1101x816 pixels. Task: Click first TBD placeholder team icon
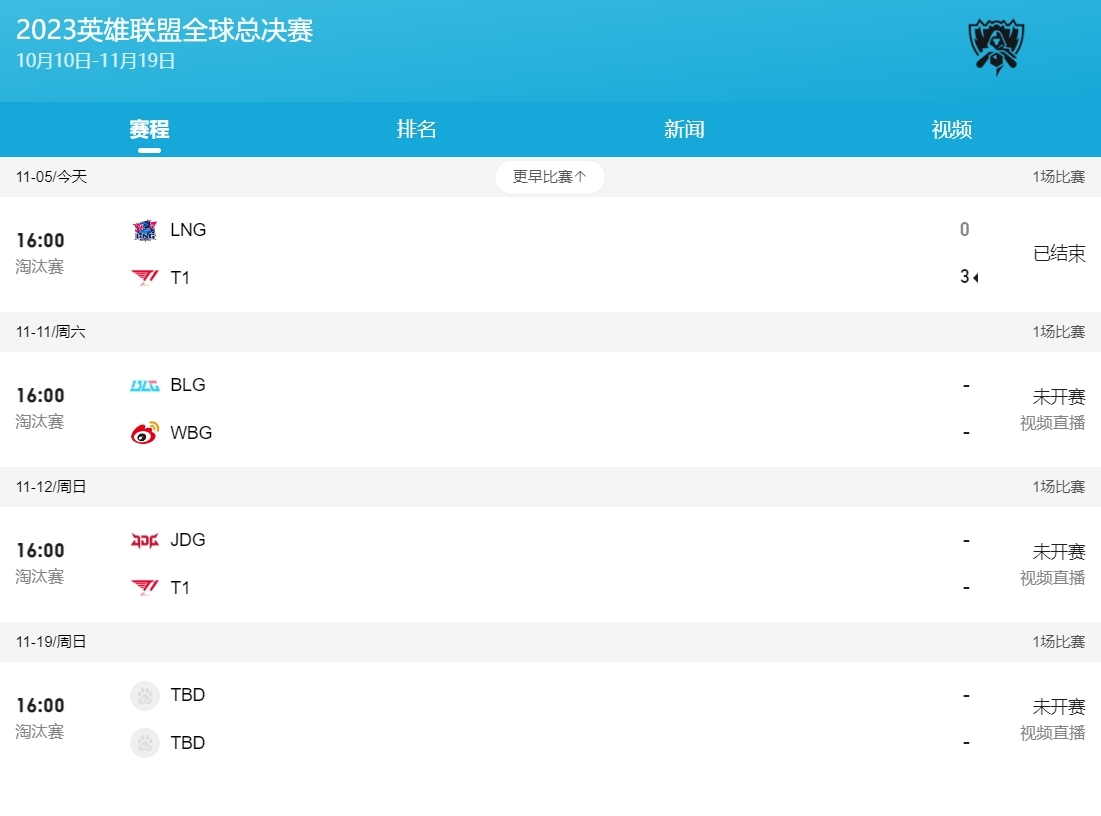pyautogui.click(x=145, y=695)
